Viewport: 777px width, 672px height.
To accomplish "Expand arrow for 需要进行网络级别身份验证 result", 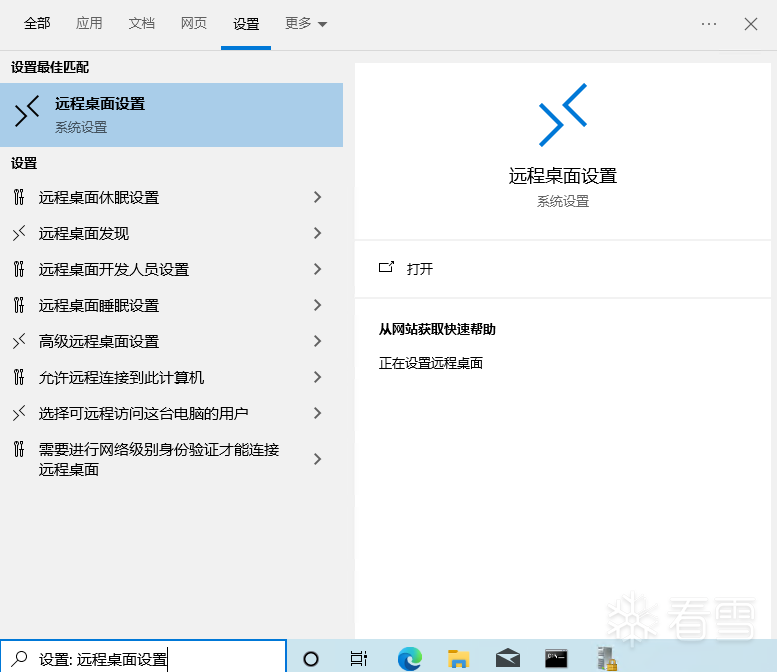I will point(318,459).
